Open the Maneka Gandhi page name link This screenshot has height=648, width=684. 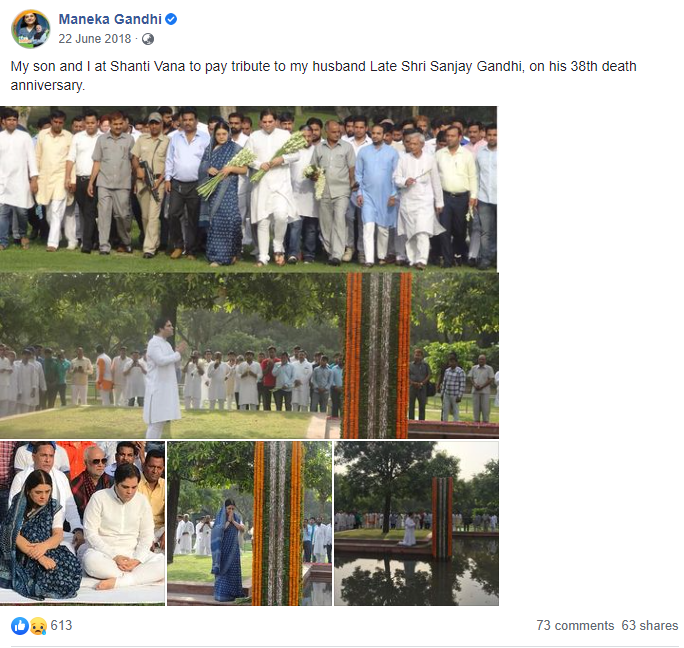[110, 19]
